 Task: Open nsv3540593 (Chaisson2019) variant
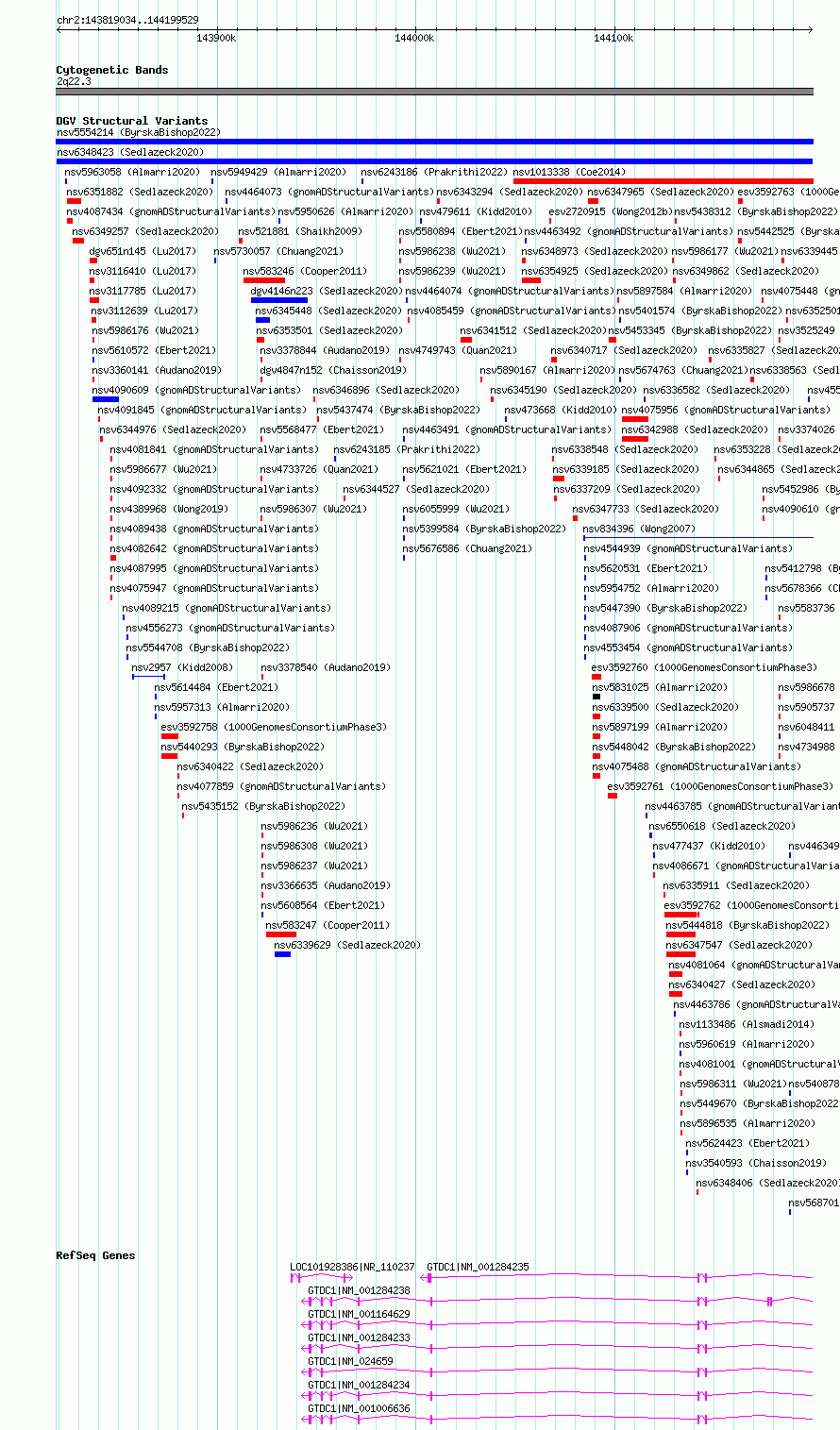(756, 1163)
